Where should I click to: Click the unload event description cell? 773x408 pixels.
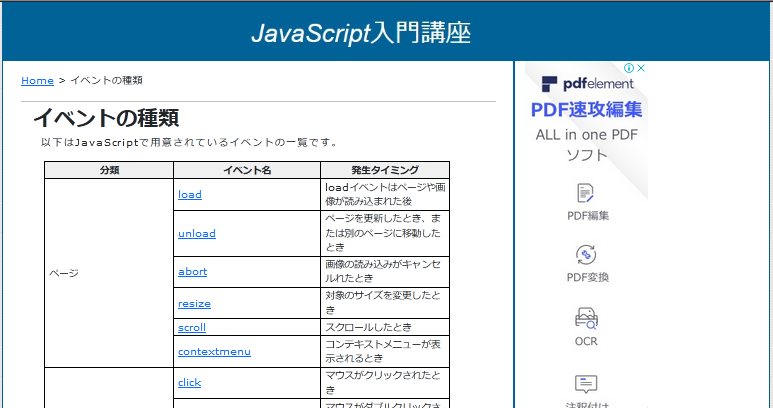tap(385, 233)
